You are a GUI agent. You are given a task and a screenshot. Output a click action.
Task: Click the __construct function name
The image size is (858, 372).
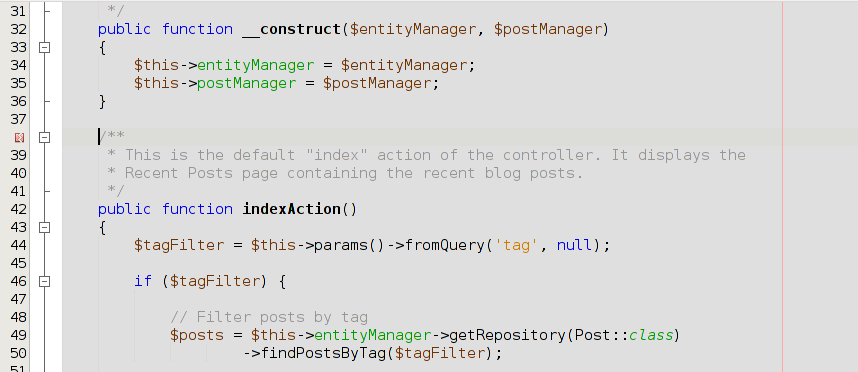coord(292,30)
